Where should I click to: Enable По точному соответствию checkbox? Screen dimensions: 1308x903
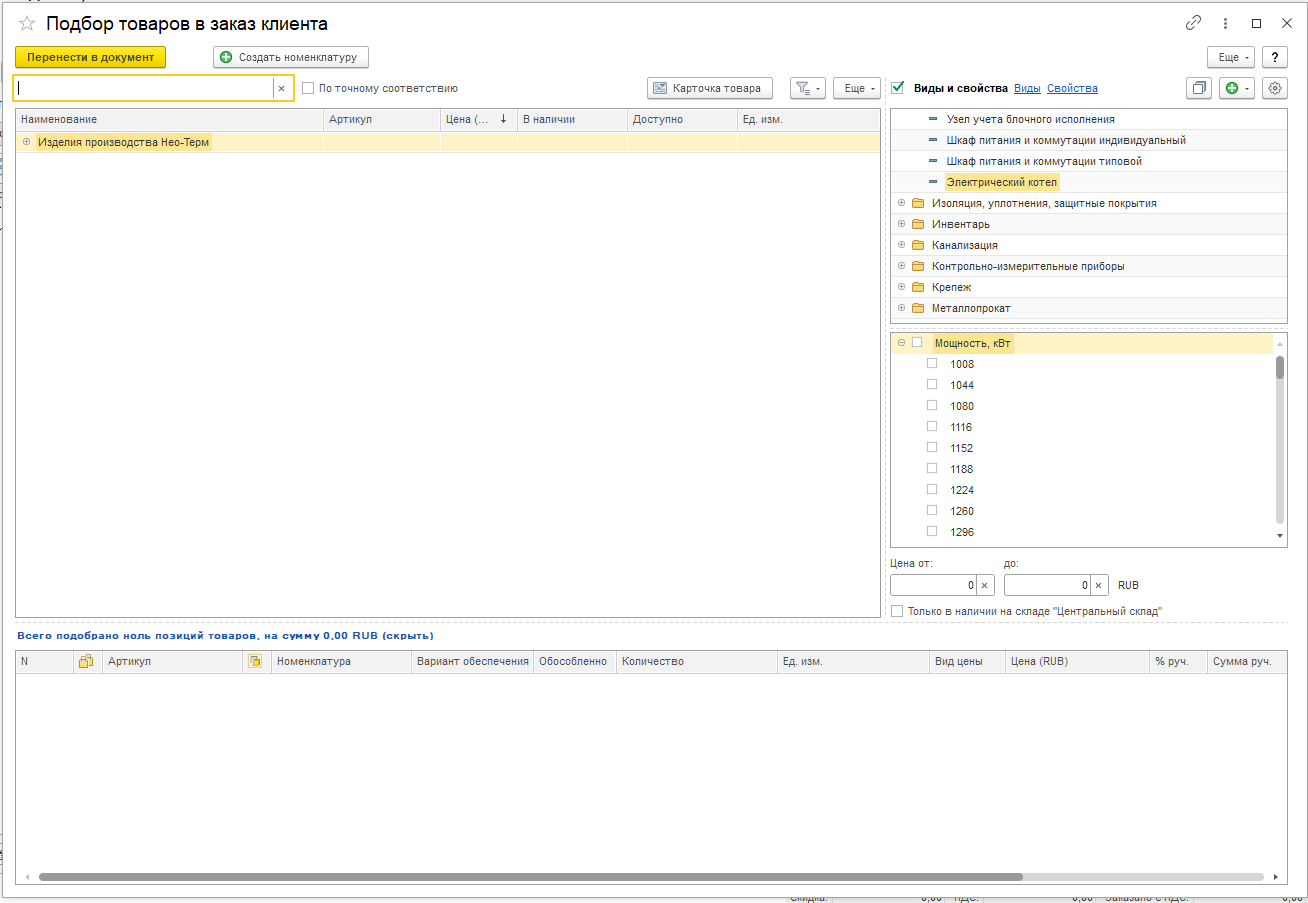(x=309, y=88)
